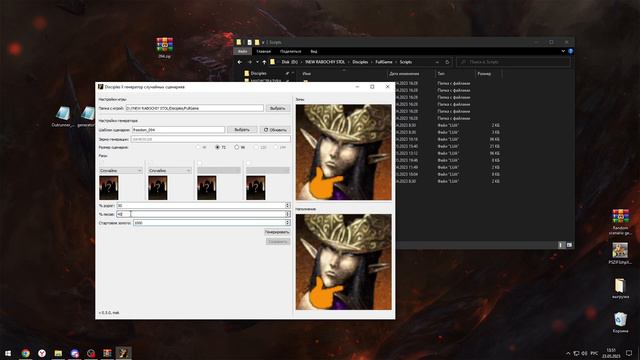Open the second race dropdown

click(170, 170)
